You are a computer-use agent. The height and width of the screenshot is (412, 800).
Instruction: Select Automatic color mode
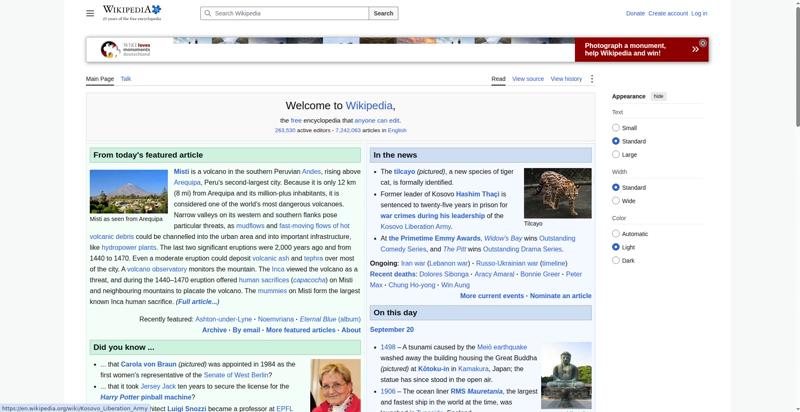616,234
